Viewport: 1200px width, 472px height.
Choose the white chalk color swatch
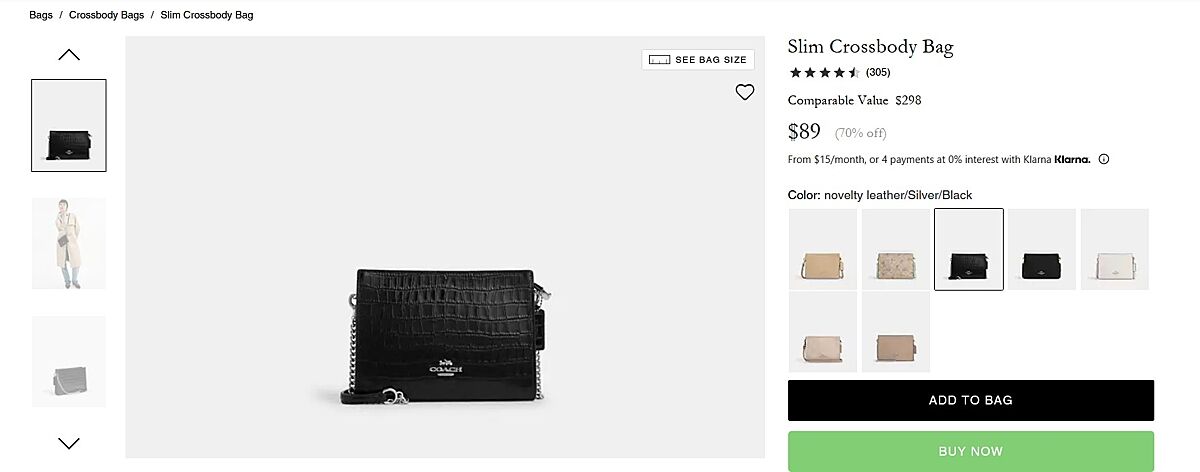(1115, 249)
